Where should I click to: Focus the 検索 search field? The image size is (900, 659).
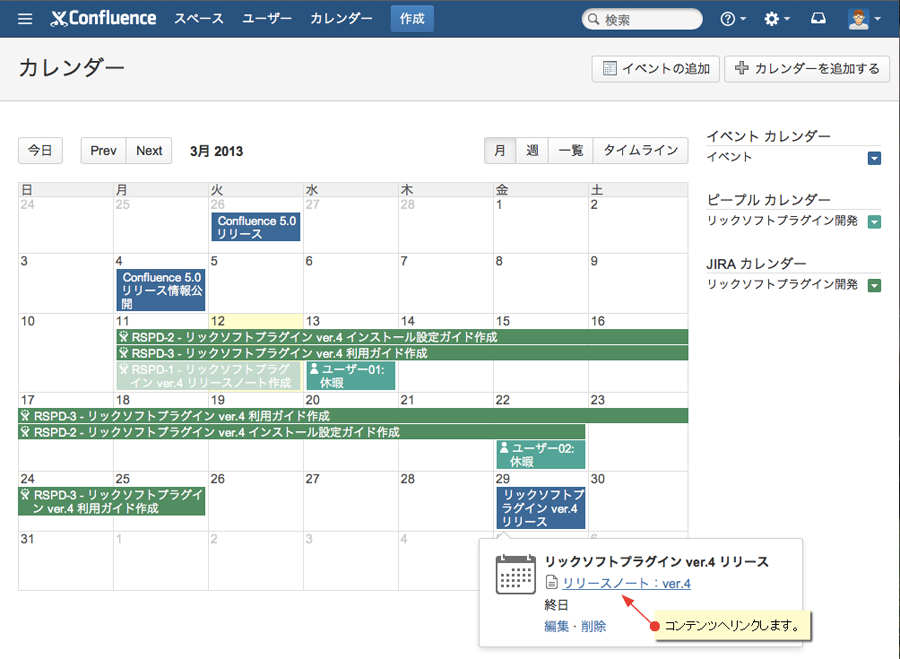coord(642,20)
